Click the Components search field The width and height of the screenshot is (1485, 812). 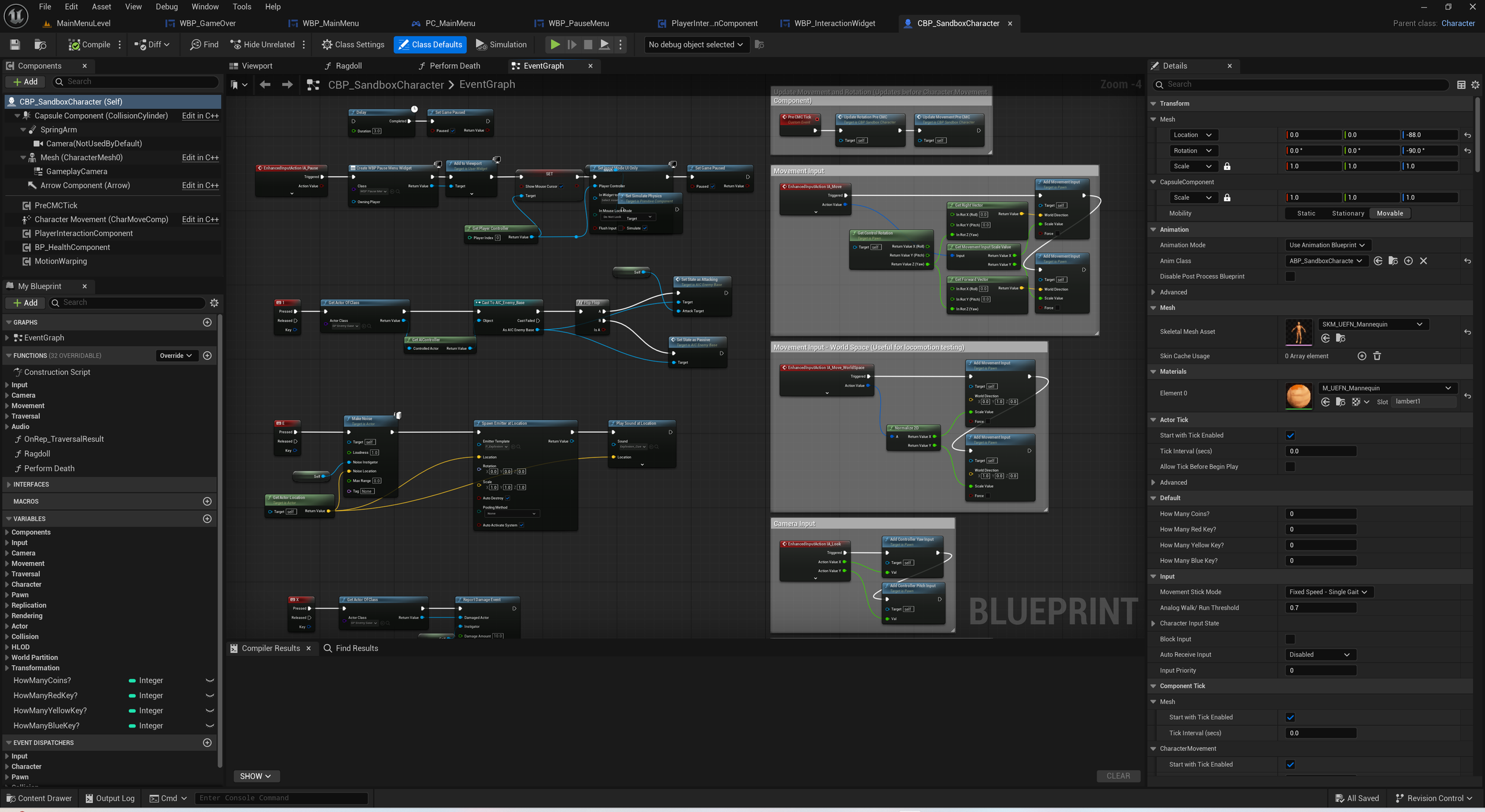click(x=135, y=82)
